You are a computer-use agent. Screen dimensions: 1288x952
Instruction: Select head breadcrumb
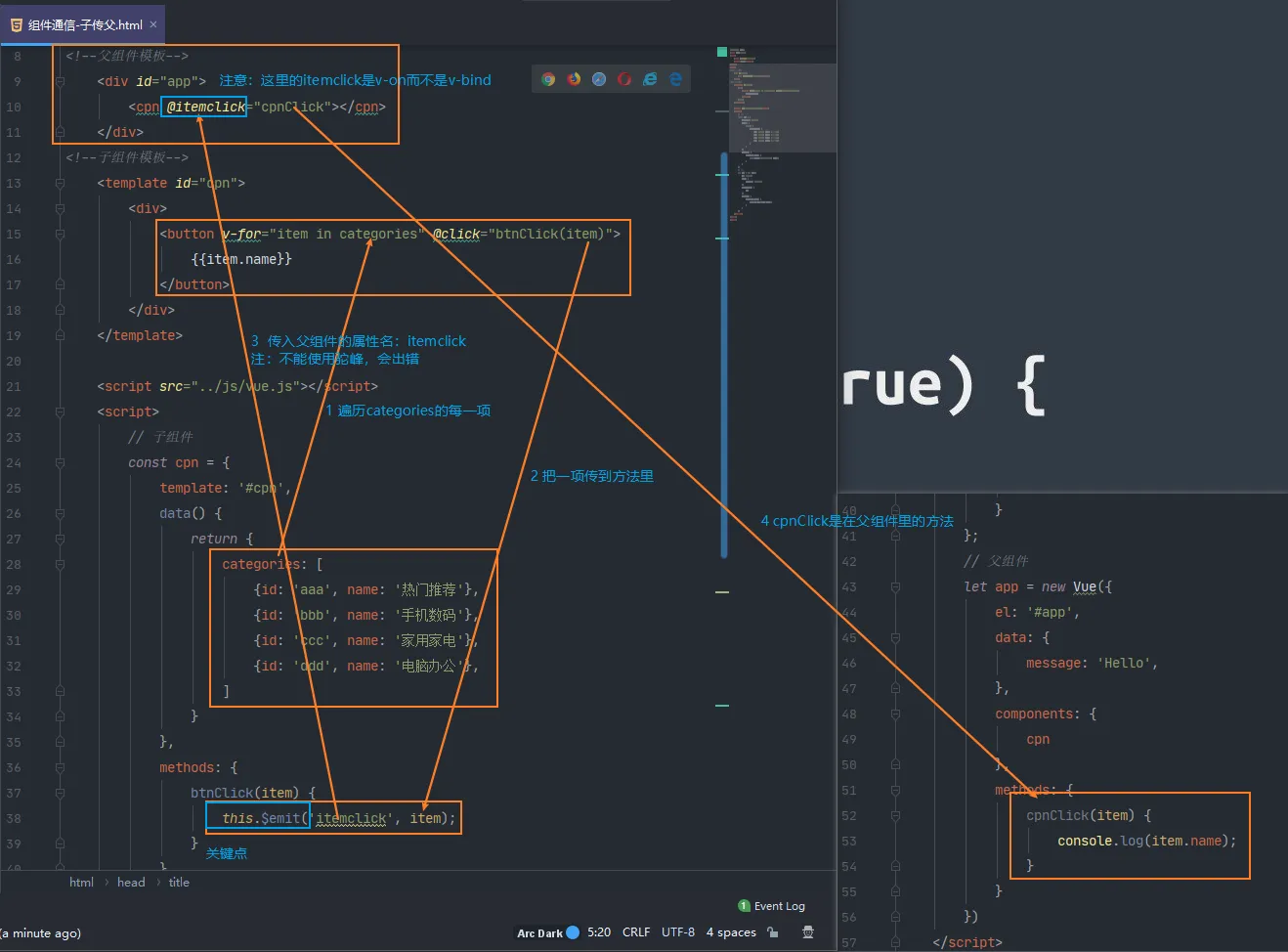131,883
